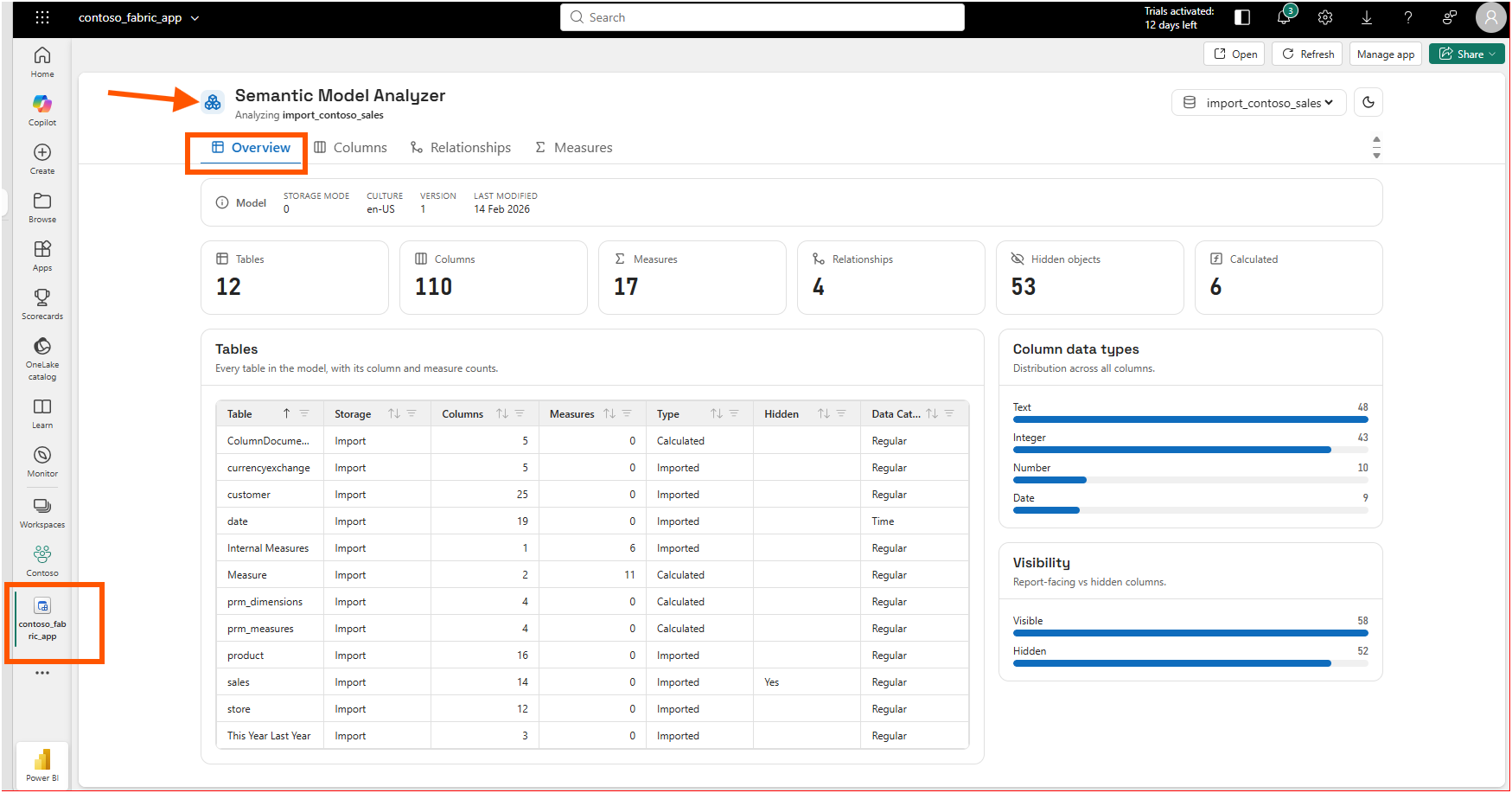Toggle dark mode with the moon button
This screenshot has width=1512, height=793.
click(1368, 102)
